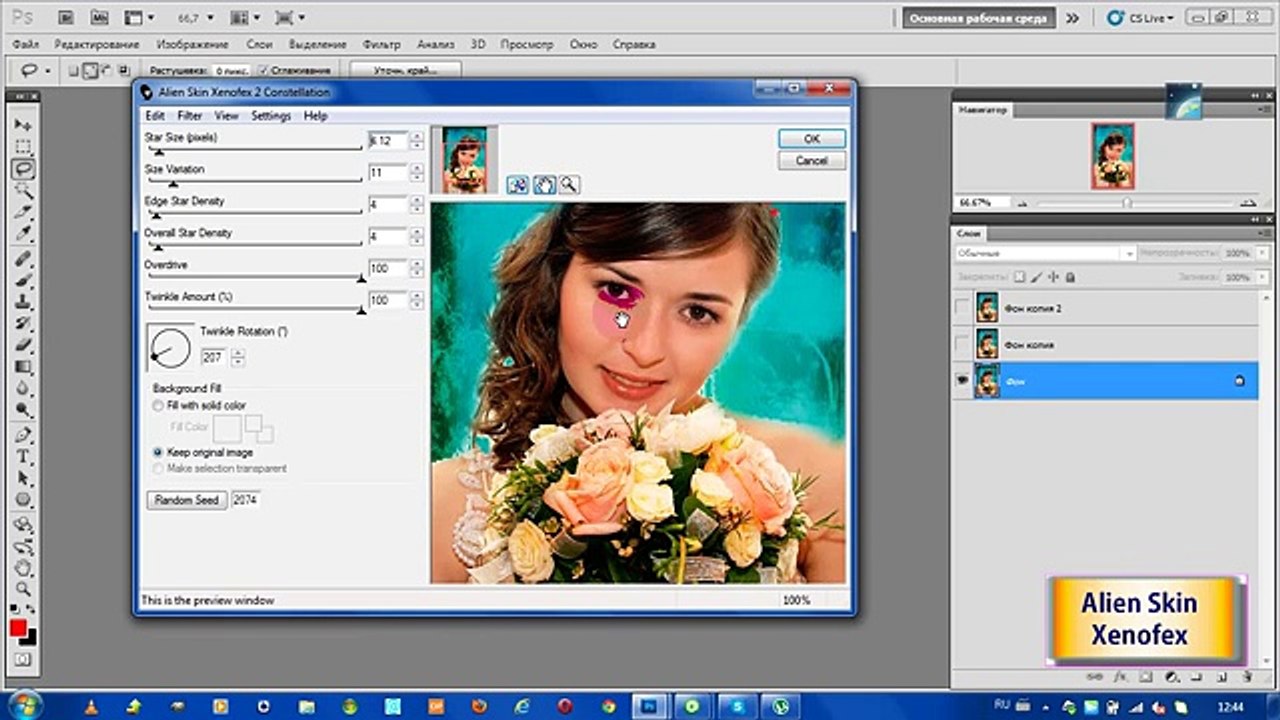The width and height of the screenshot is (1280, 720).
Task: Show the 'Фон копия 2' layer
Action: [962, 308]
